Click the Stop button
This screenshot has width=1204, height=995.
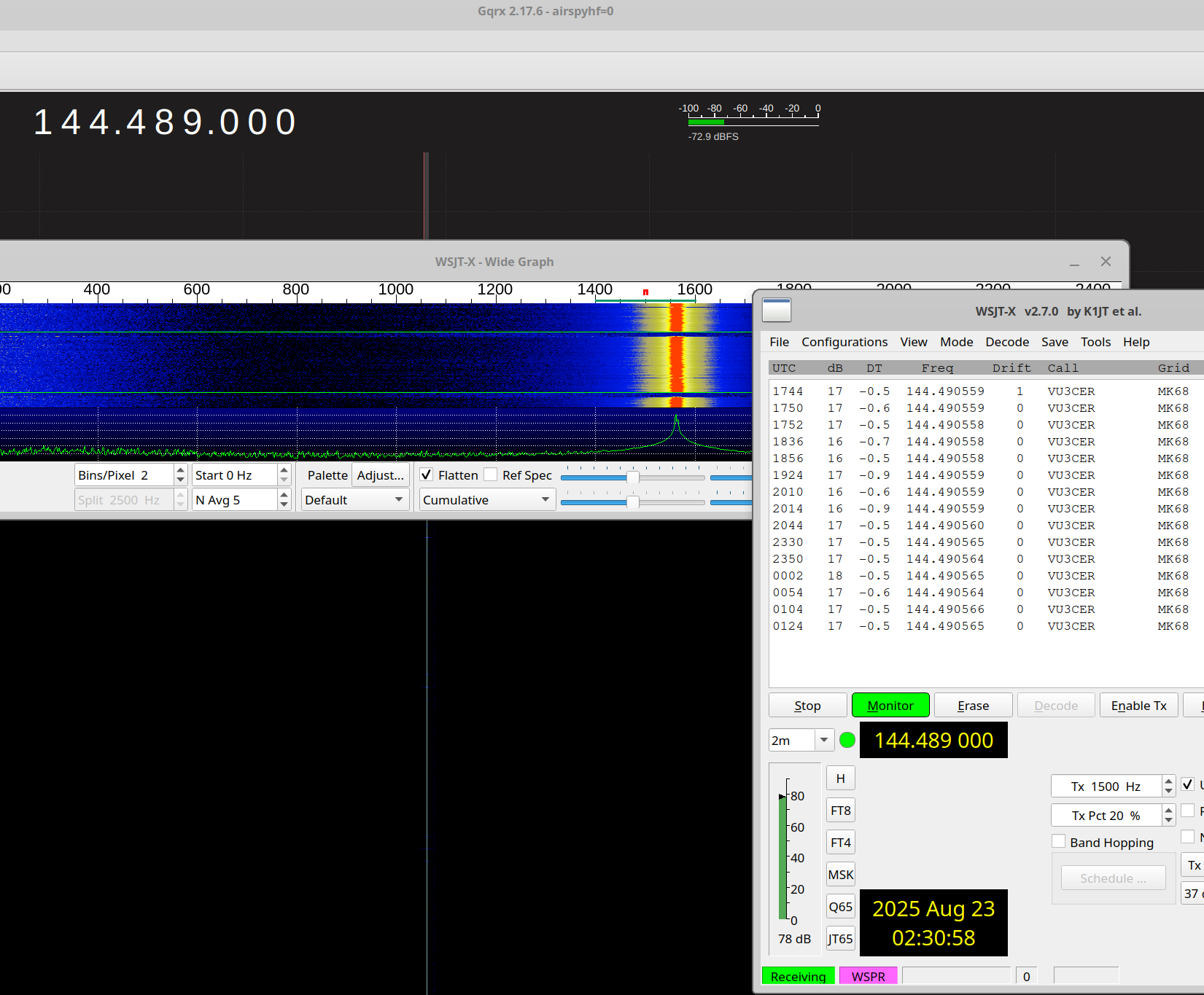807,705
